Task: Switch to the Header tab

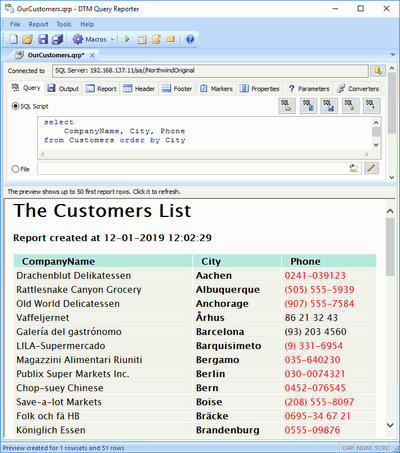Action: 139,89
